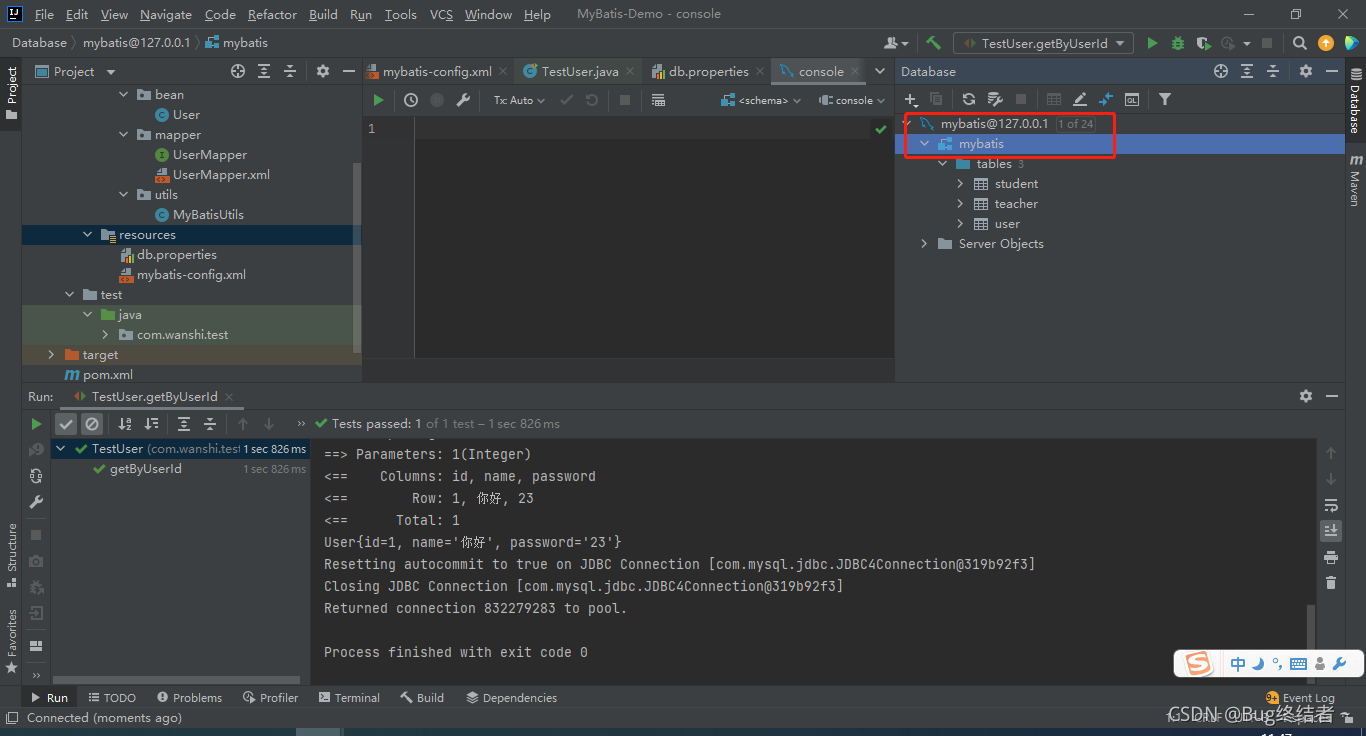Open console settings wrench icon
1366x736 pixels.
coord(463,100)
